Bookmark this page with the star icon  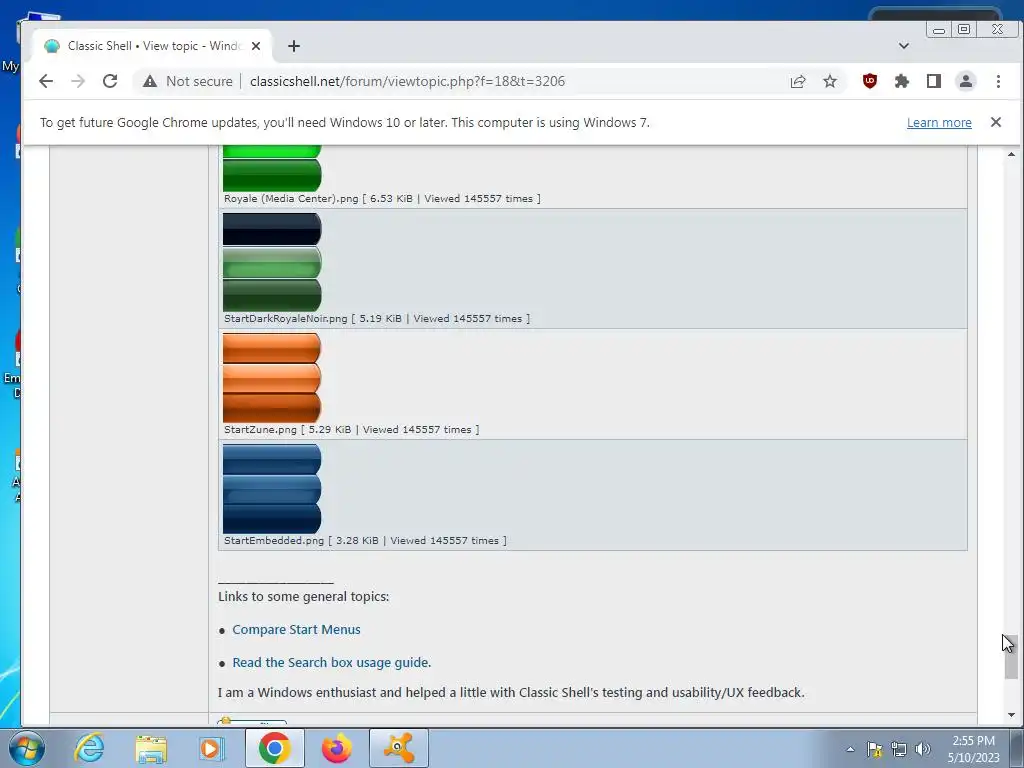click(829, 81)
